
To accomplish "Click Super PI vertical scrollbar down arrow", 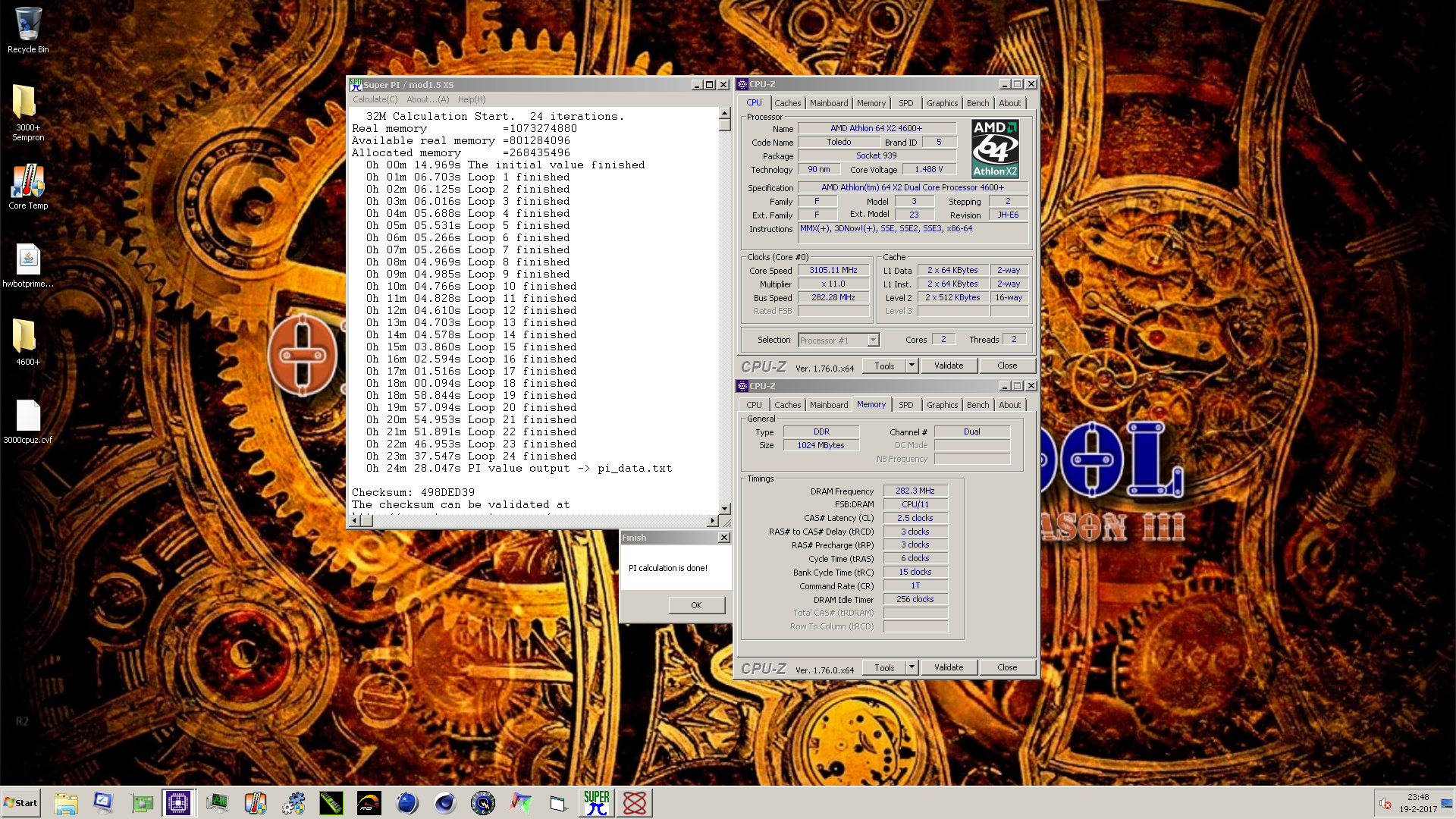I will pyautogui.click(x=724, y=508).
